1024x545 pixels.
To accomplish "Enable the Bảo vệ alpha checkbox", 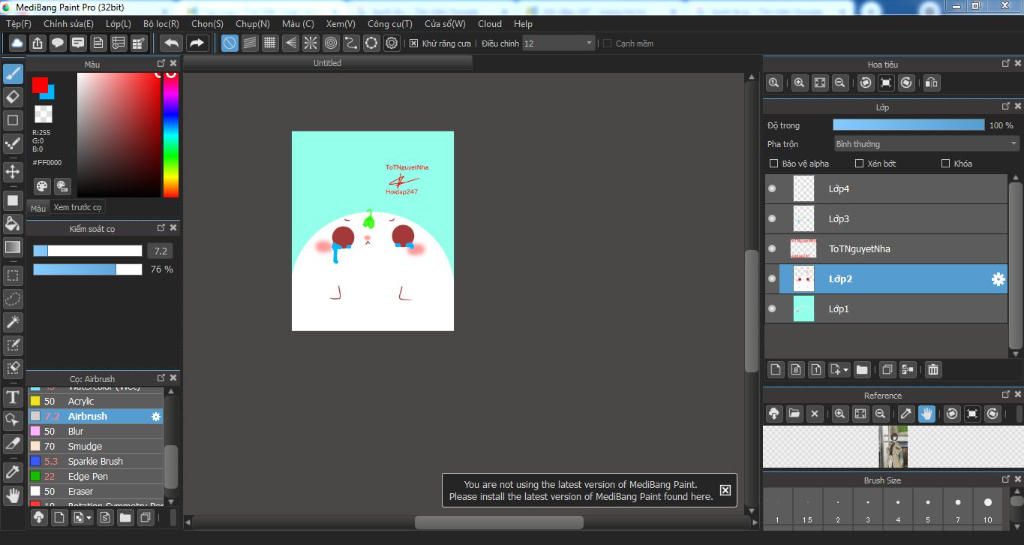I will point(774,164).
